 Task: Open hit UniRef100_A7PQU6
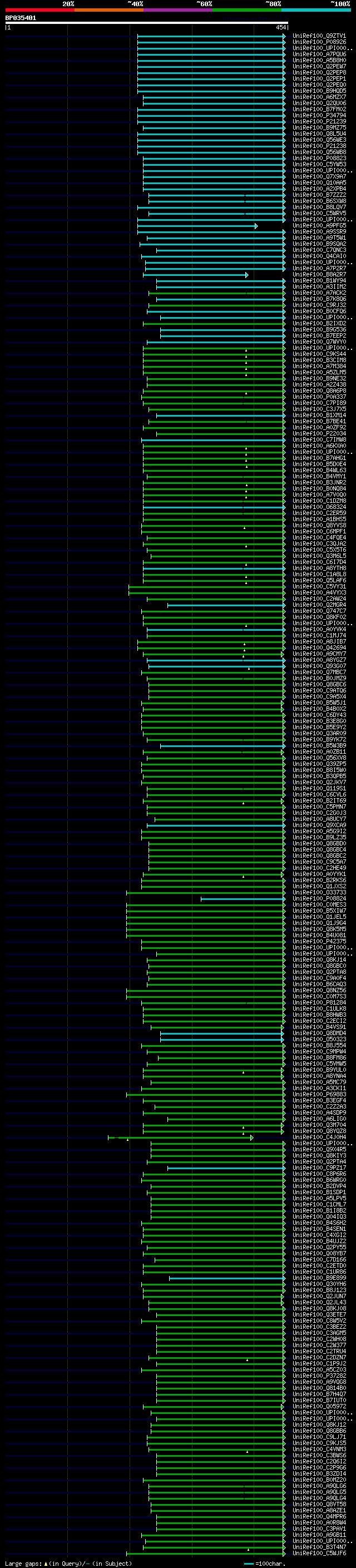(319, 54)
